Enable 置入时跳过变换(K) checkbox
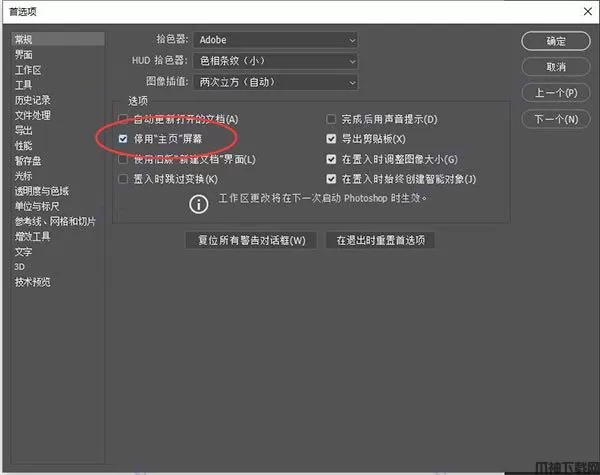This screenshot has width=600, height=475. coord(123,179)
